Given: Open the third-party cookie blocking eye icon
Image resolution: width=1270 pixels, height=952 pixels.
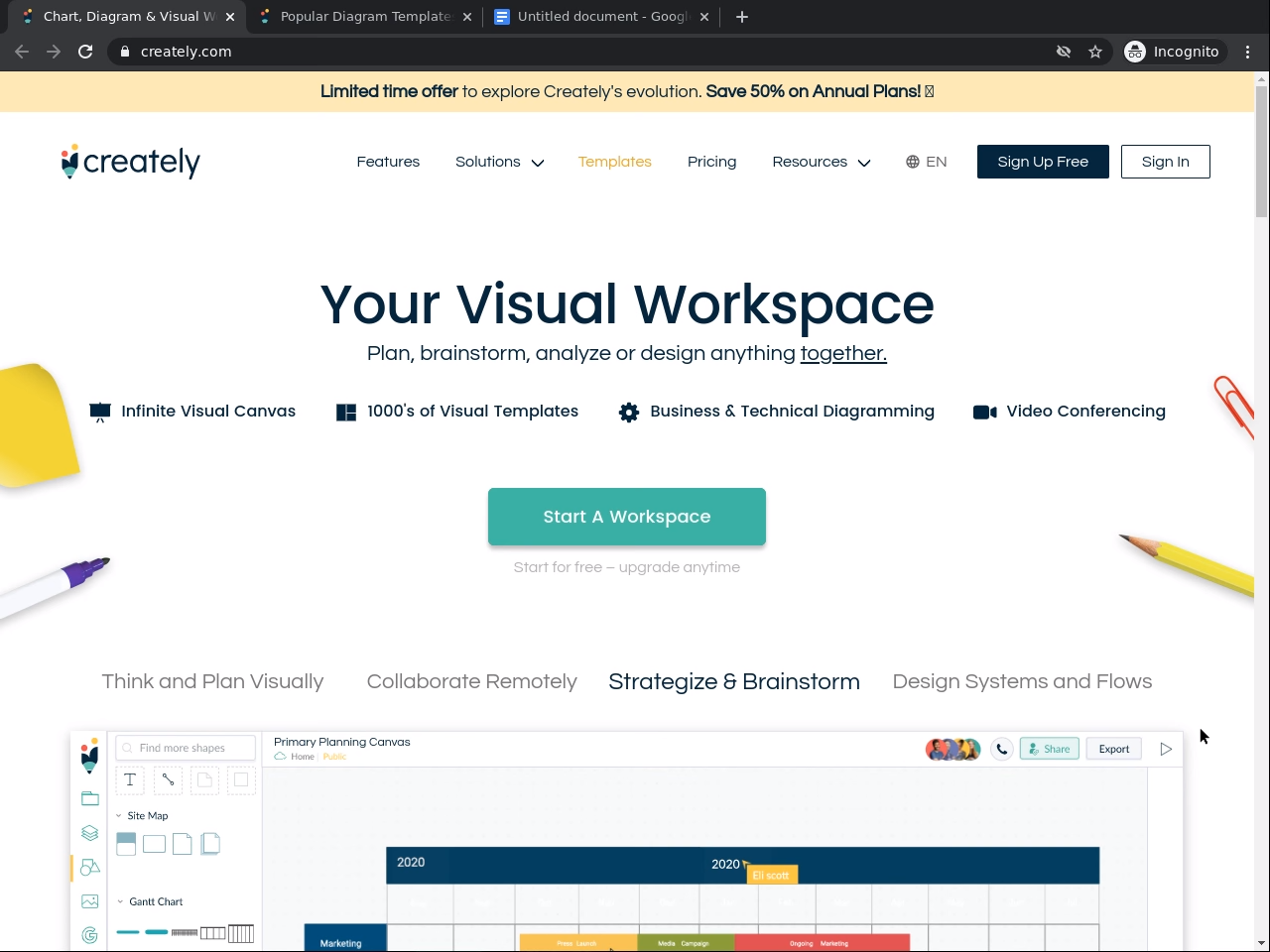Looking at the screenshot, I should coord(1064,52).
